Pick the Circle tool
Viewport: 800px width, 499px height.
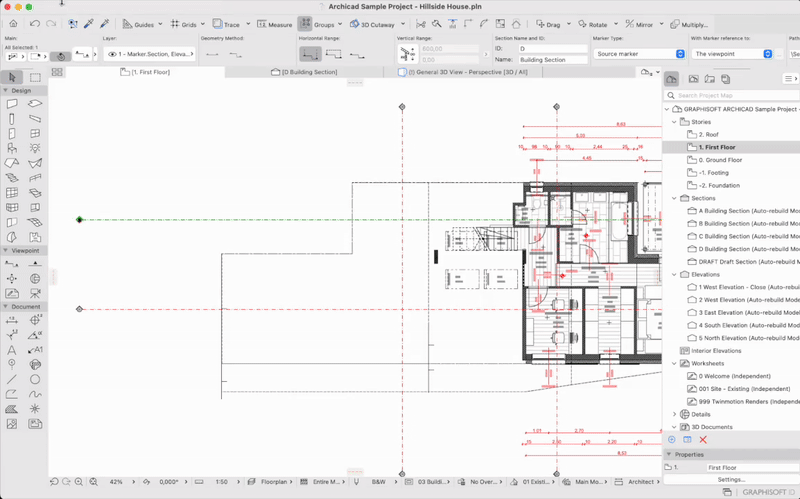35,380
